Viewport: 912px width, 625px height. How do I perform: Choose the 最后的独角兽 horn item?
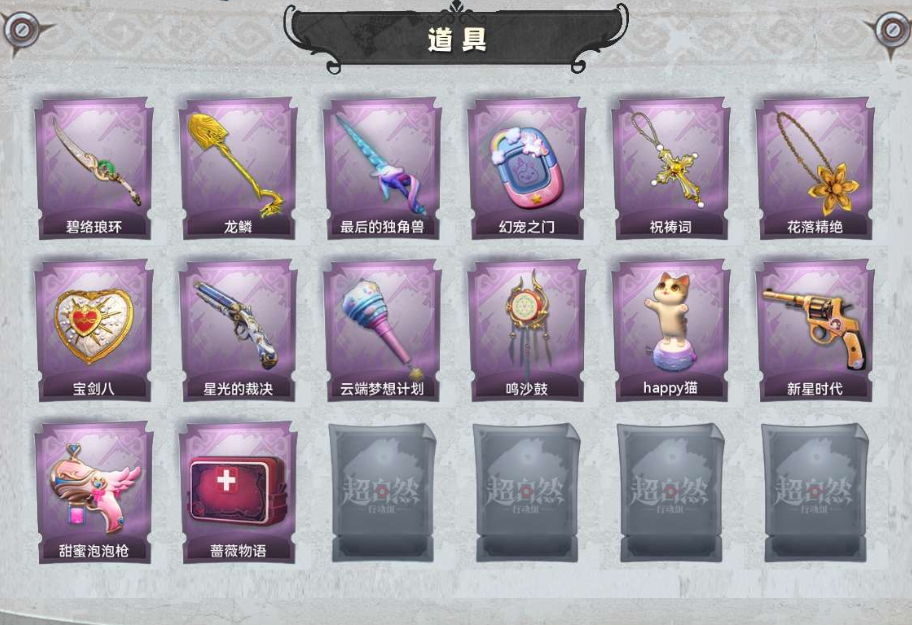382,169
